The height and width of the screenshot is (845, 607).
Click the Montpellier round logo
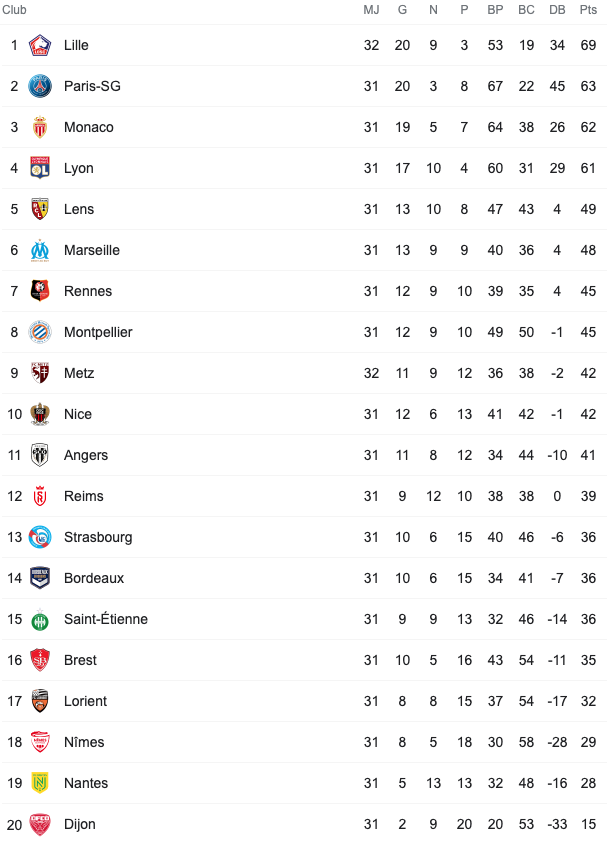point(40,332)
